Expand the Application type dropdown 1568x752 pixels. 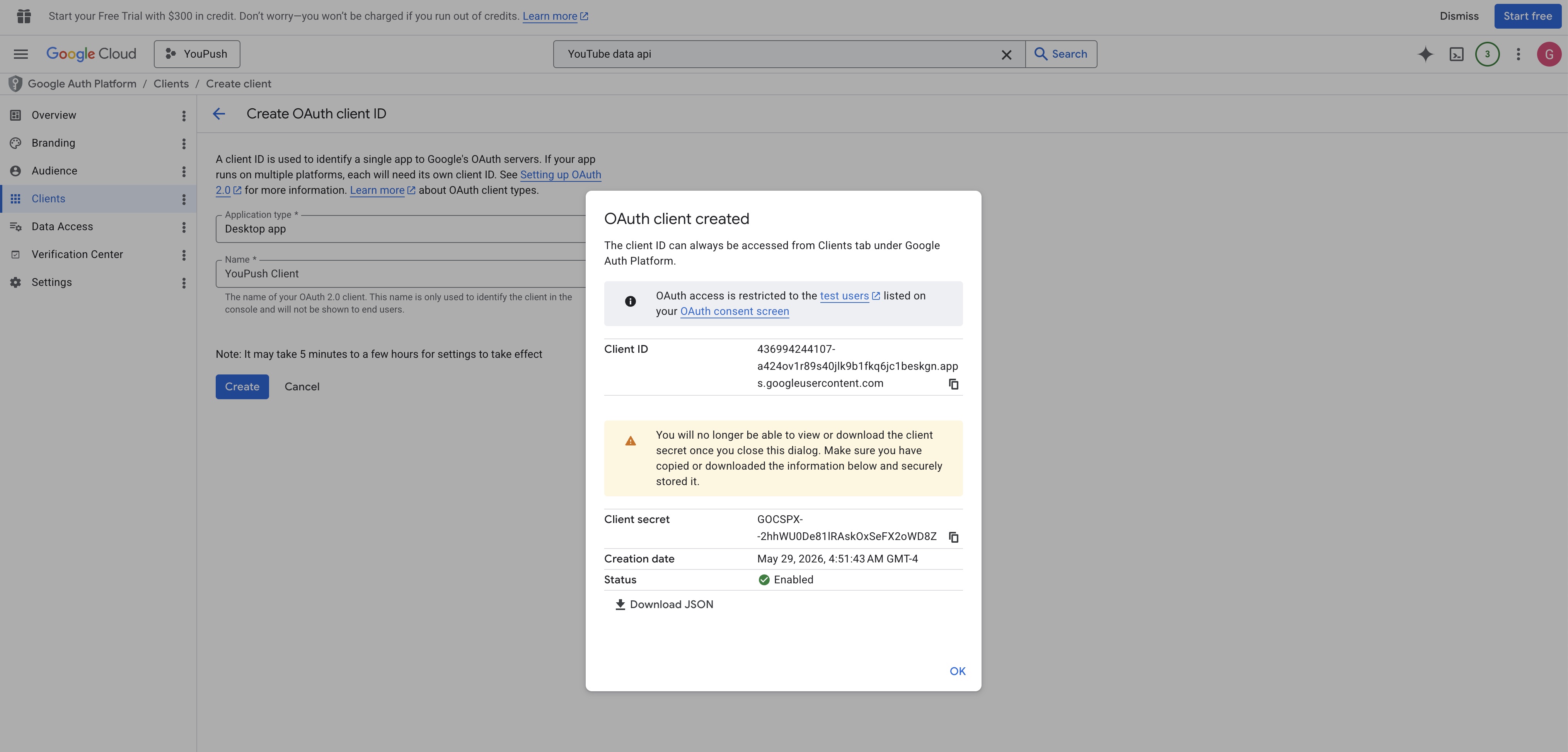tap(401, 229)
